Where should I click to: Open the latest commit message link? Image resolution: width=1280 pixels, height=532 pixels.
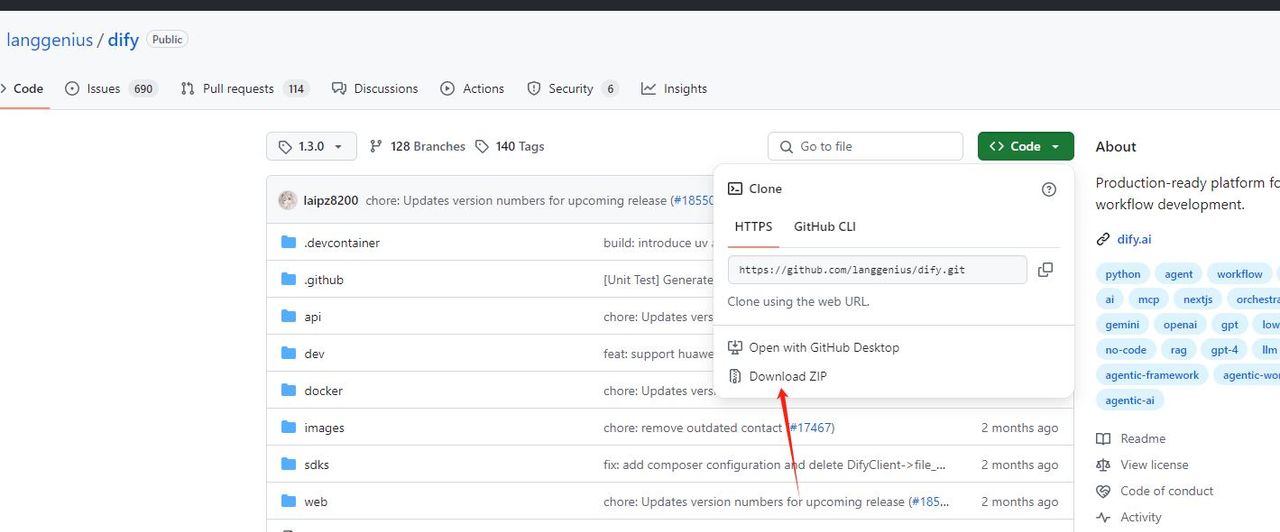(x=516, y=200)
